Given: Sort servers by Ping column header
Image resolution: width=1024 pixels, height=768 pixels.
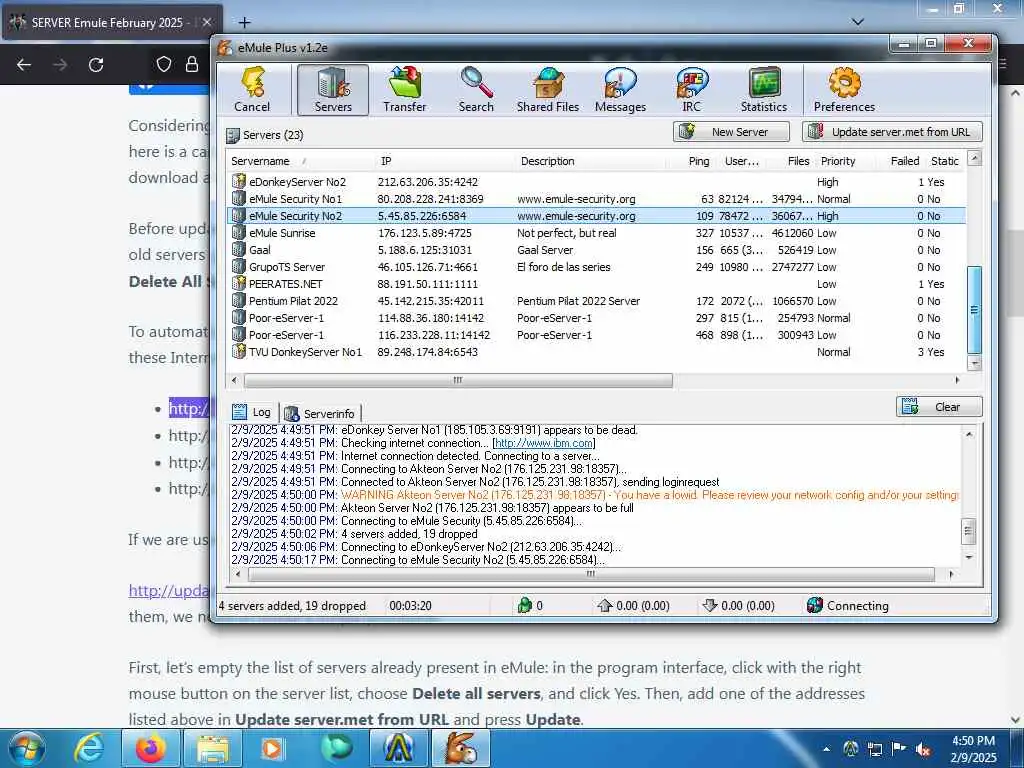Looking at the screenshot, I should coord(698,161).
